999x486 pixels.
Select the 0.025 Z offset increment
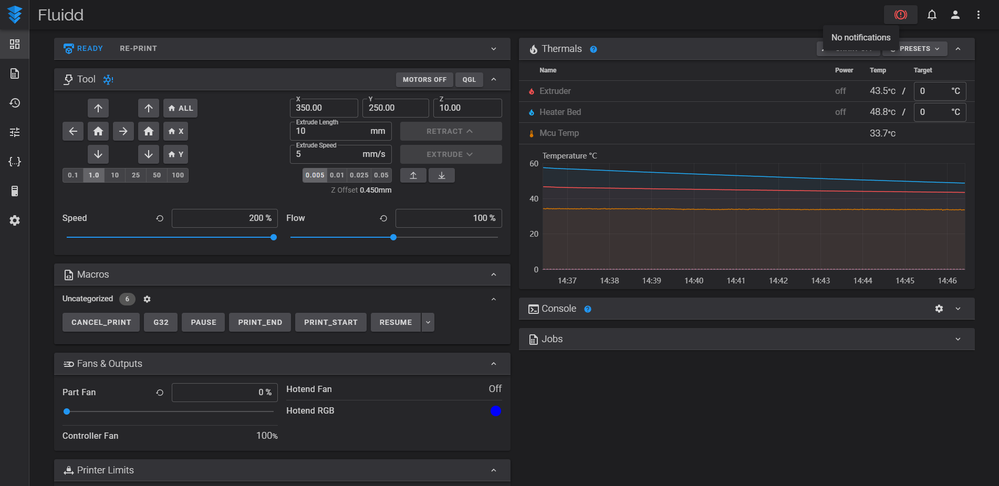[x=360, y=175]
